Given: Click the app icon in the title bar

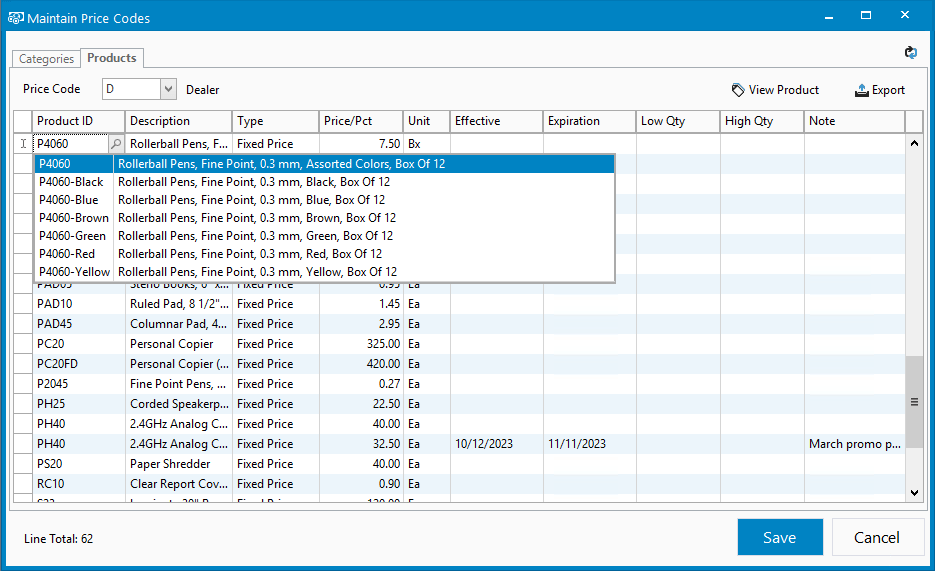Looking at the screenshot, I should point(15,18).
